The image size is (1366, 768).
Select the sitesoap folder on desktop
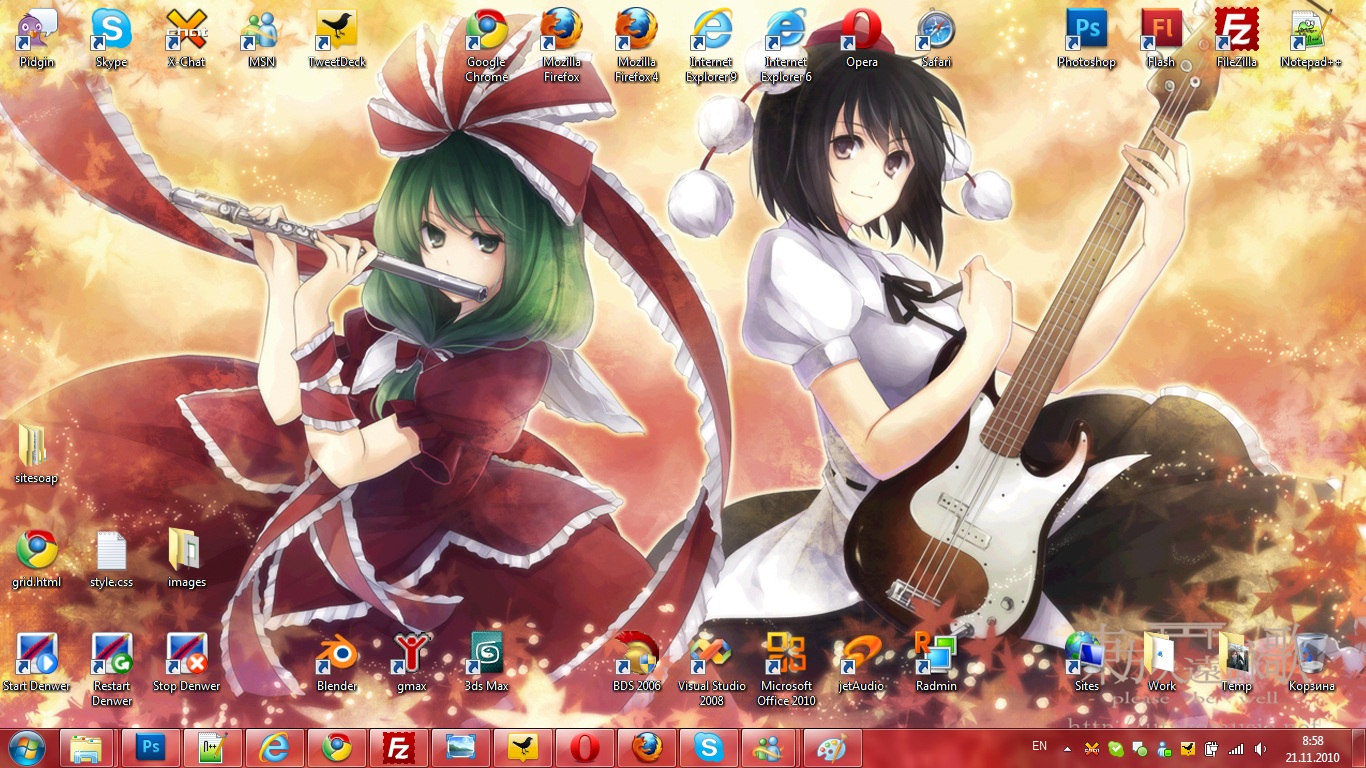pyautogui.click(x=37, y=455)
